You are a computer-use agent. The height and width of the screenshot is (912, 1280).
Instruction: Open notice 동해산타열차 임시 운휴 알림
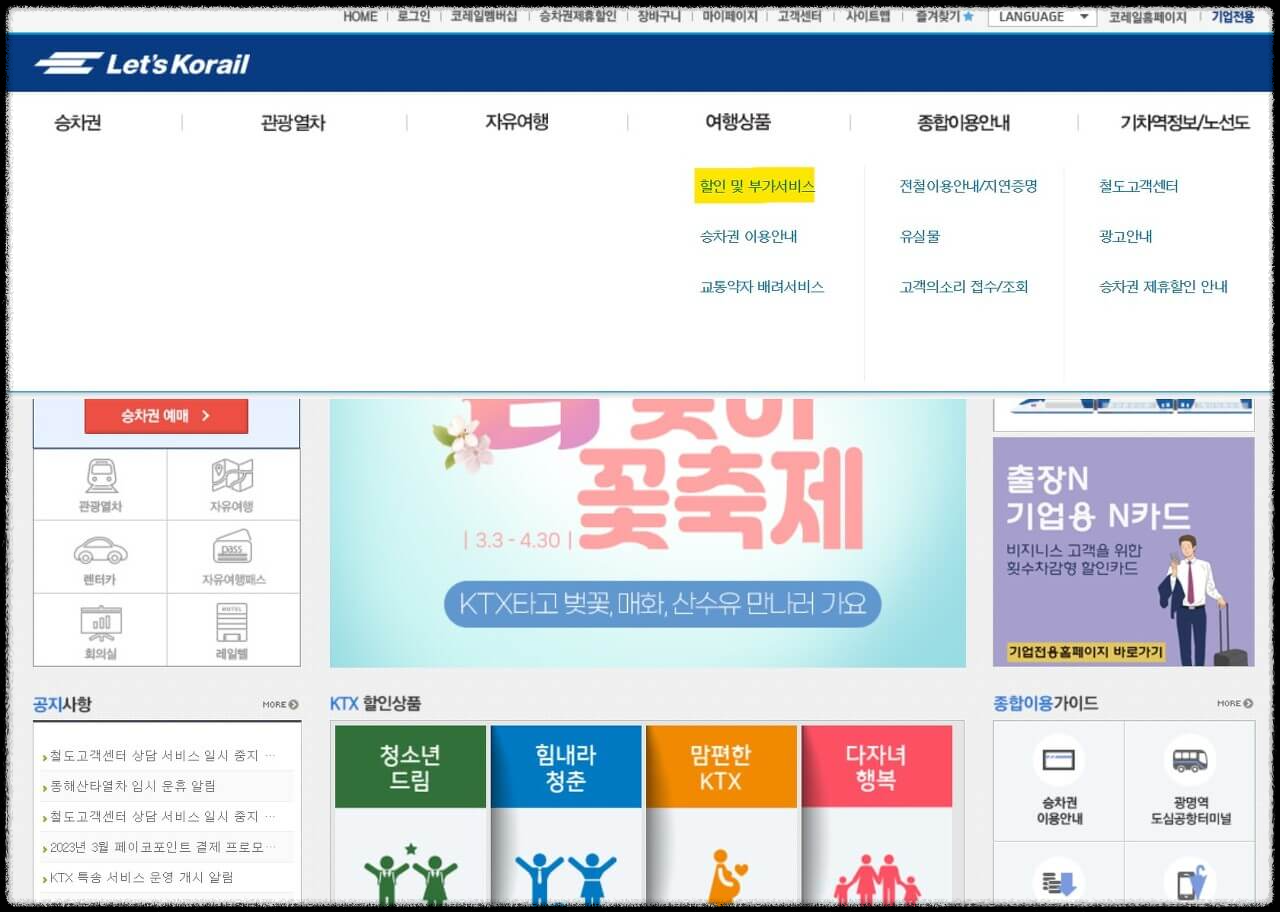[133, 786]
